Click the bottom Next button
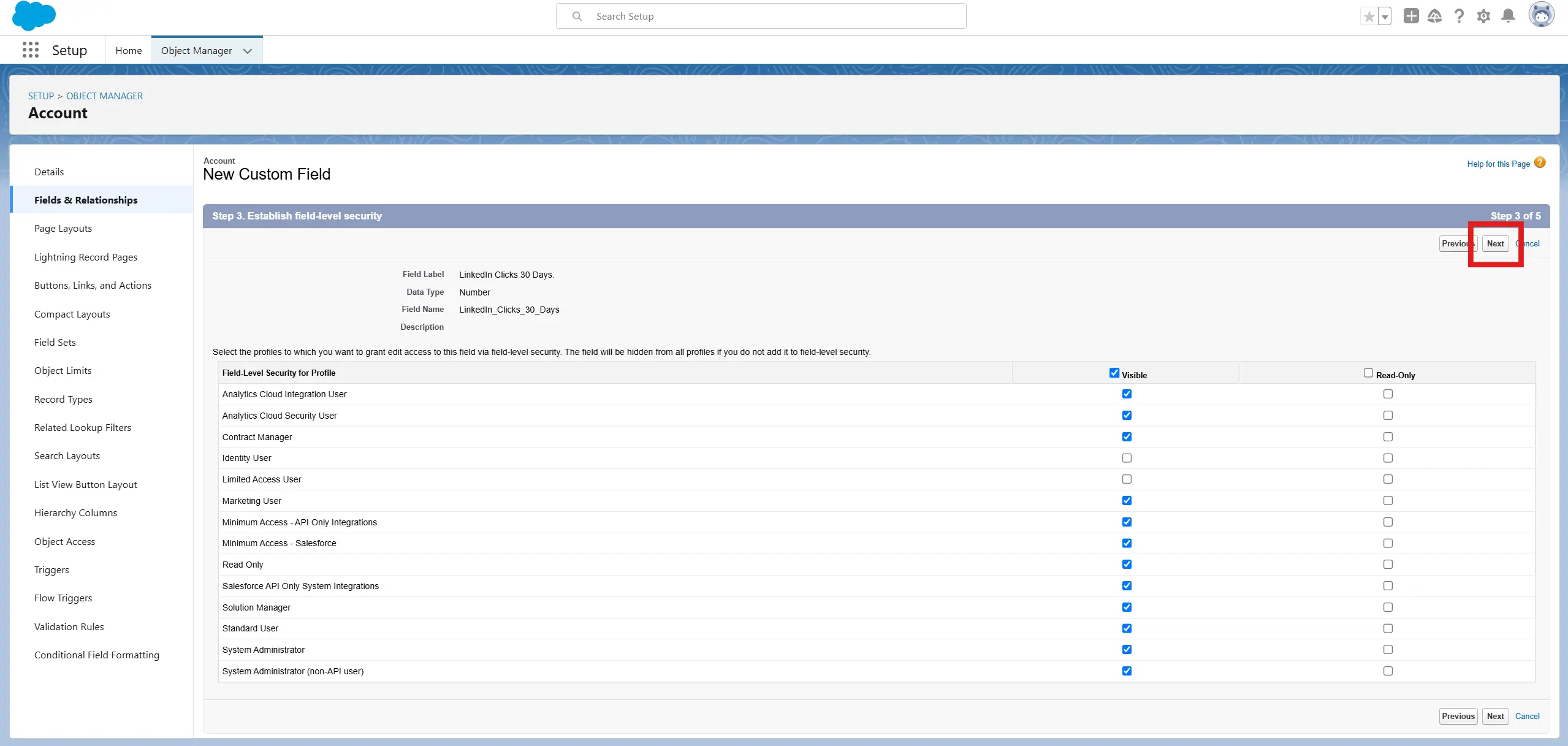The image size is (1568, 746). tap(1495, 716)
